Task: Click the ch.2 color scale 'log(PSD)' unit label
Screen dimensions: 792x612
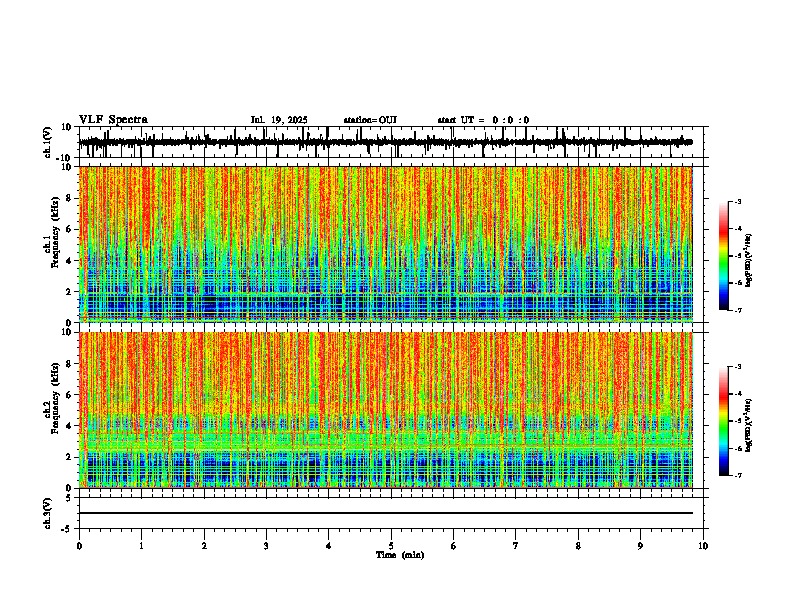Action: [x=749, y=425]
